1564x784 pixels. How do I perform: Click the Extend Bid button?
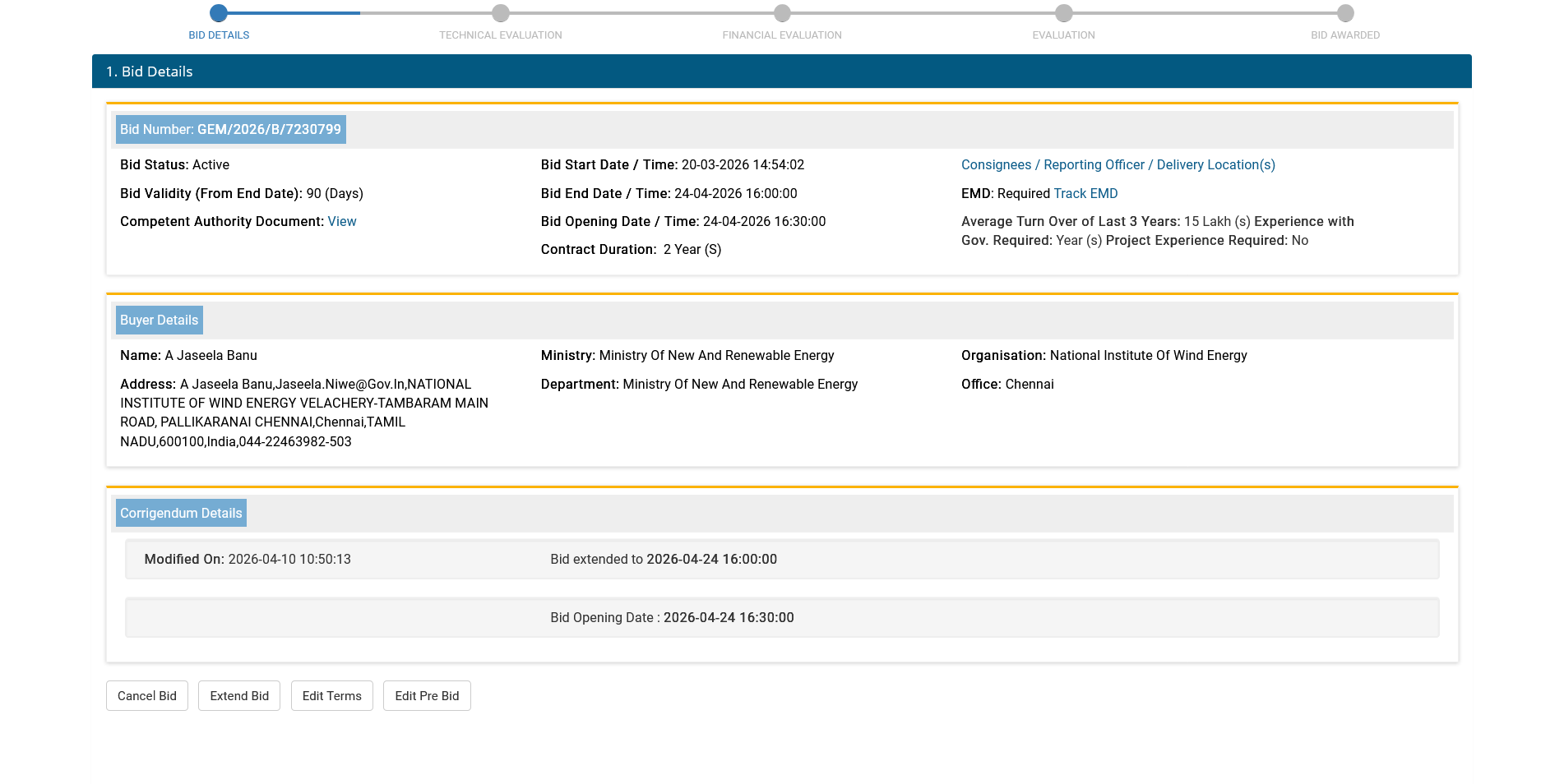pos(239,696)
